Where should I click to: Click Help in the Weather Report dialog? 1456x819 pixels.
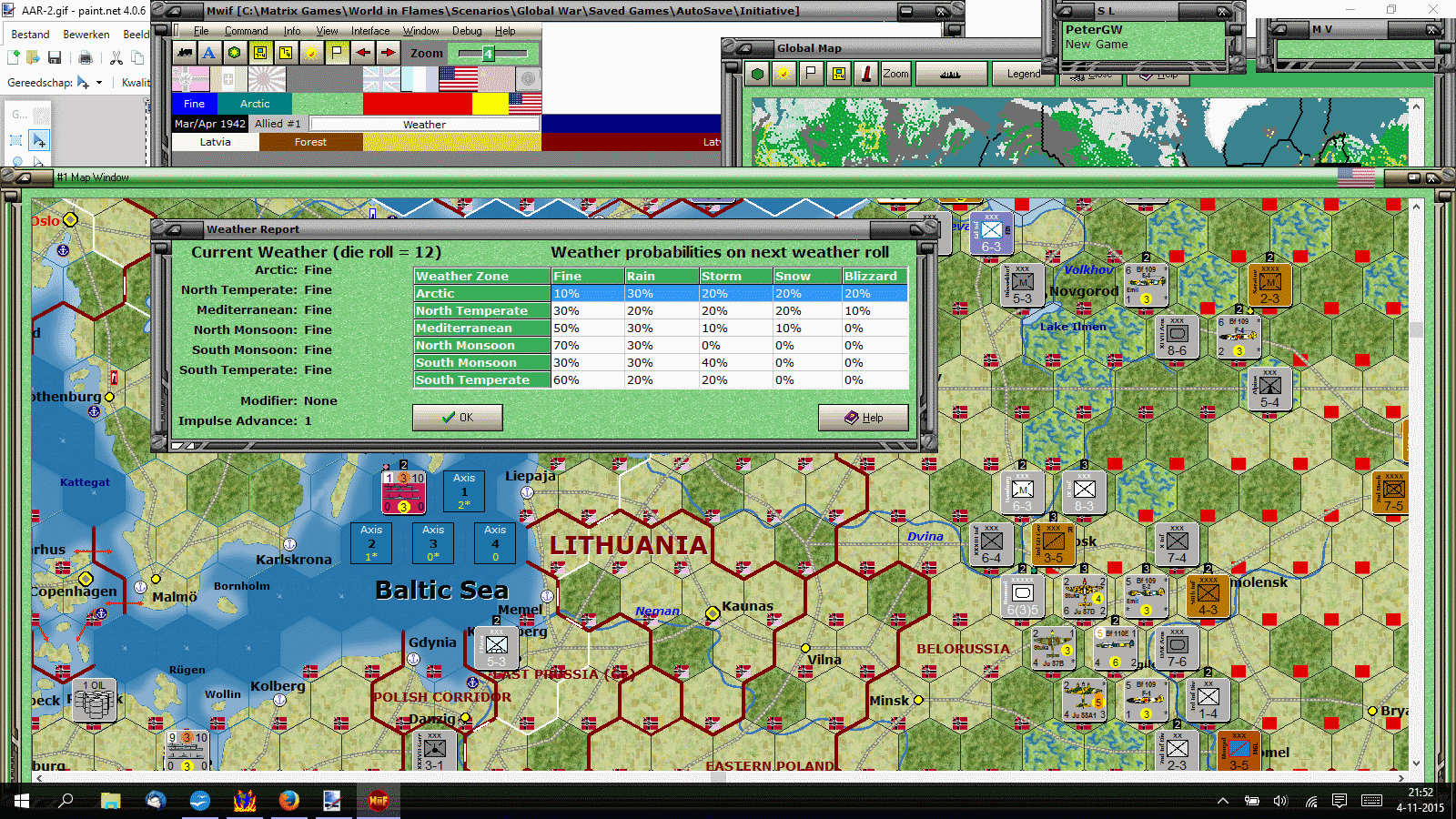863,418
